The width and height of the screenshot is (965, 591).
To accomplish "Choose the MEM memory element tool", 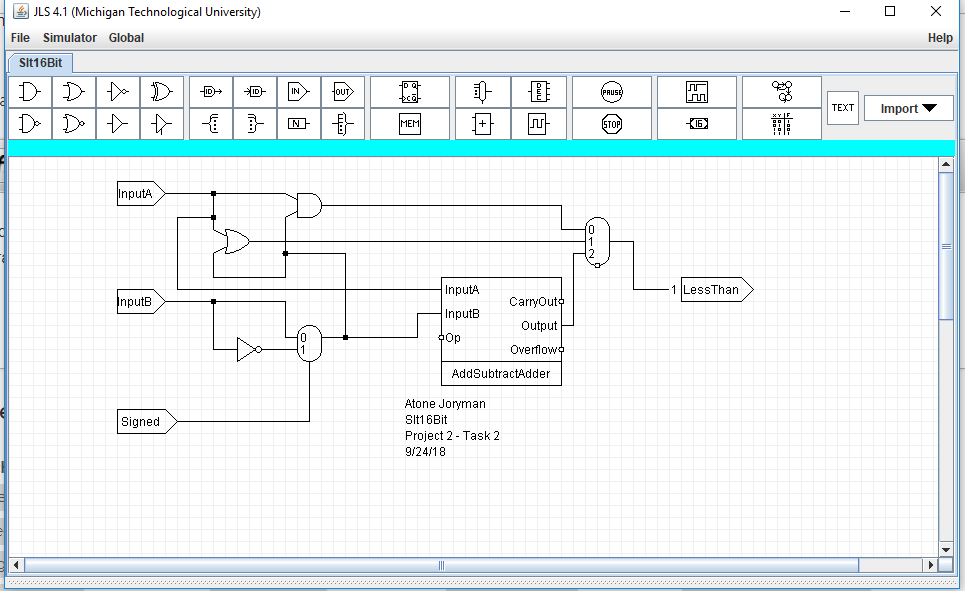I will (409, 124).
